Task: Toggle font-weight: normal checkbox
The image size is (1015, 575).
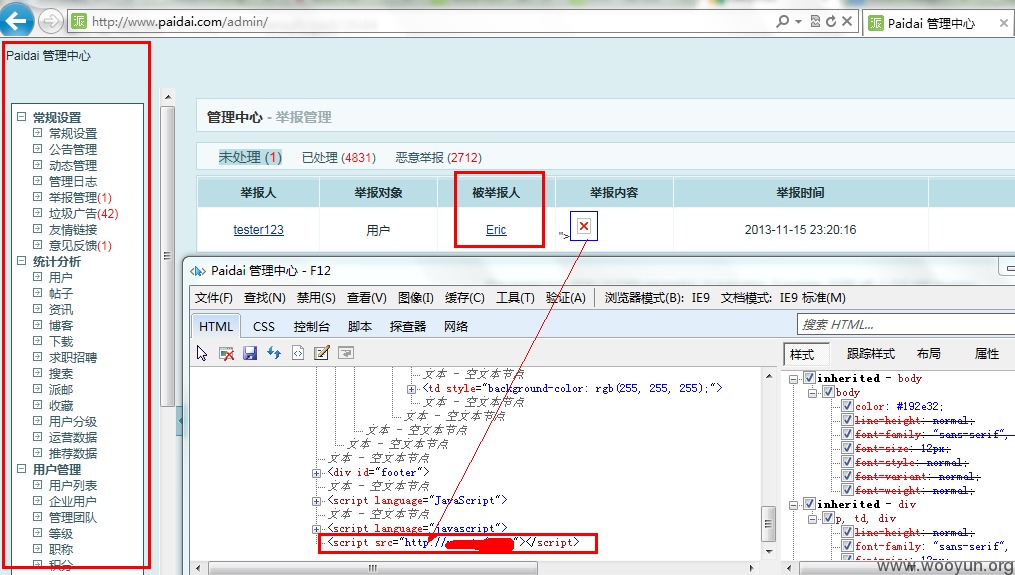Action: point(847,490)
